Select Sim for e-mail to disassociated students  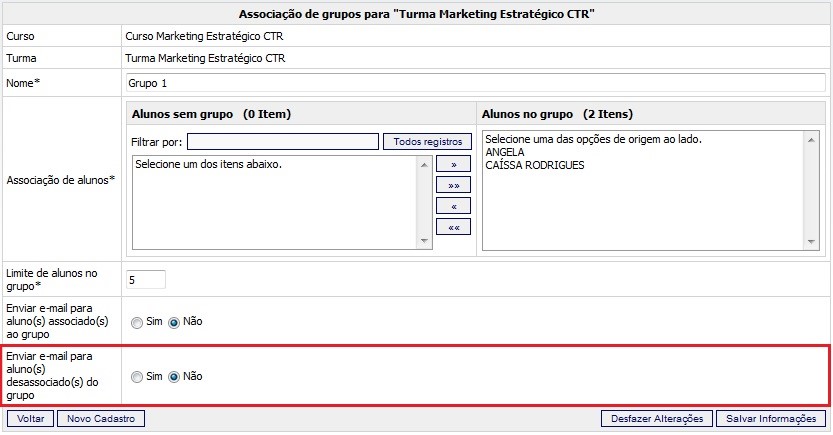137,377
